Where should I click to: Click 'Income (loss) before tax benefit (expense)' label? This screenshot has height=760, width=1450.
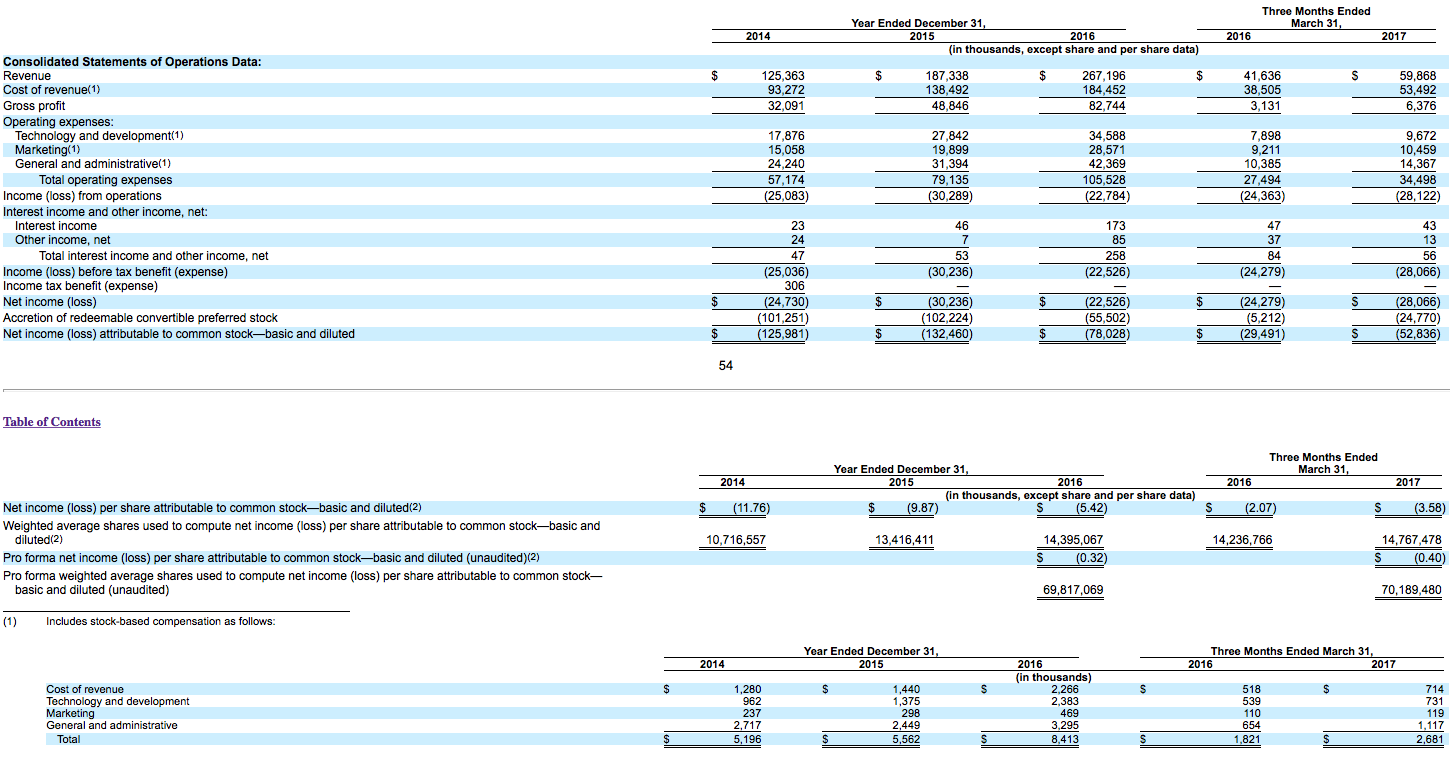coord(115,272)
